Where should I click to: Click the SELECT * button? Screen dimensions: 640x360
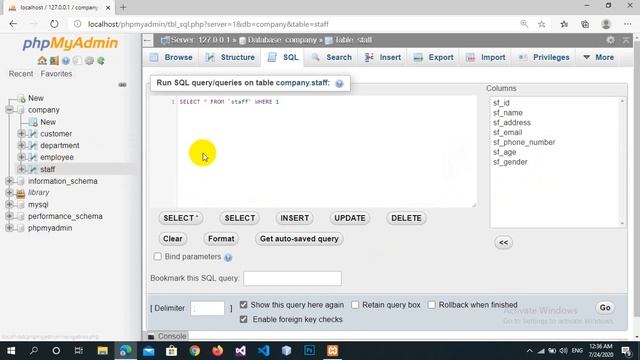point(181,218)
